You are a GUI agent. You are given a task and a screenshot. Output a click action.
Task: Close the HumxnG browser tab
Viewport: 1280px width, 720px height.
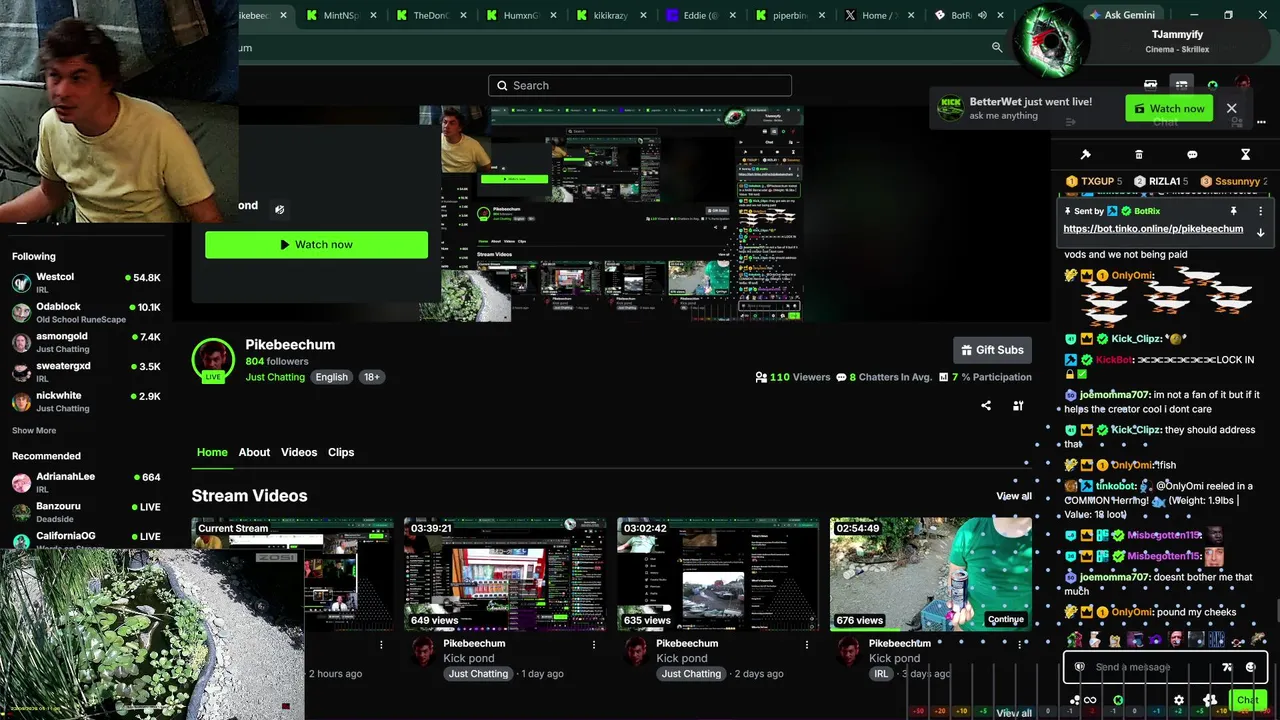click(553, 15)
